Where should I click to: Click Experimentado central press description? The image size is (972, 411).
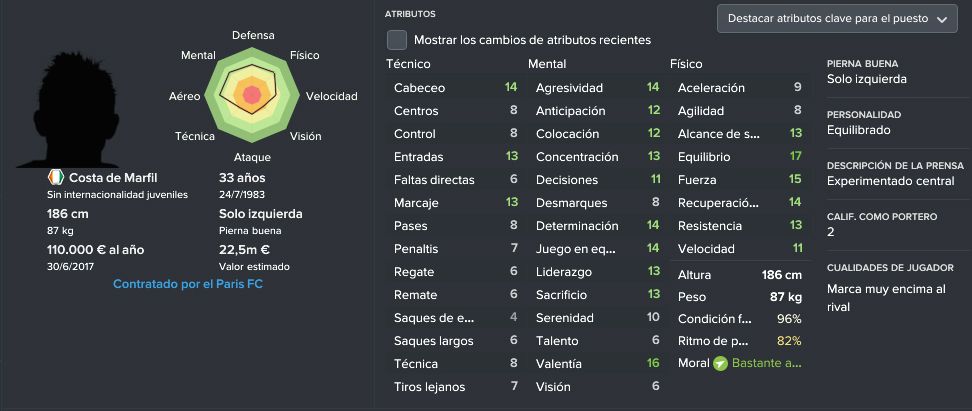point(891,181)
